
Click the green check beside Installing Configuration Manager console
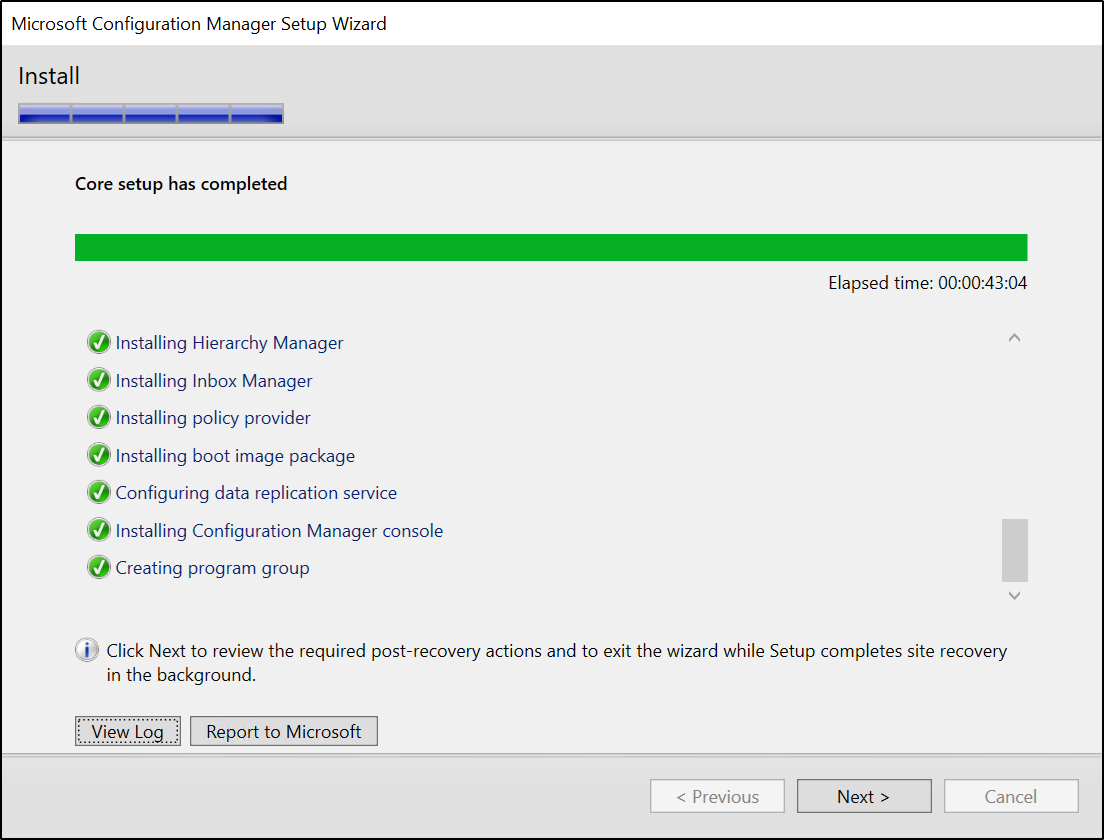point(99,529)
